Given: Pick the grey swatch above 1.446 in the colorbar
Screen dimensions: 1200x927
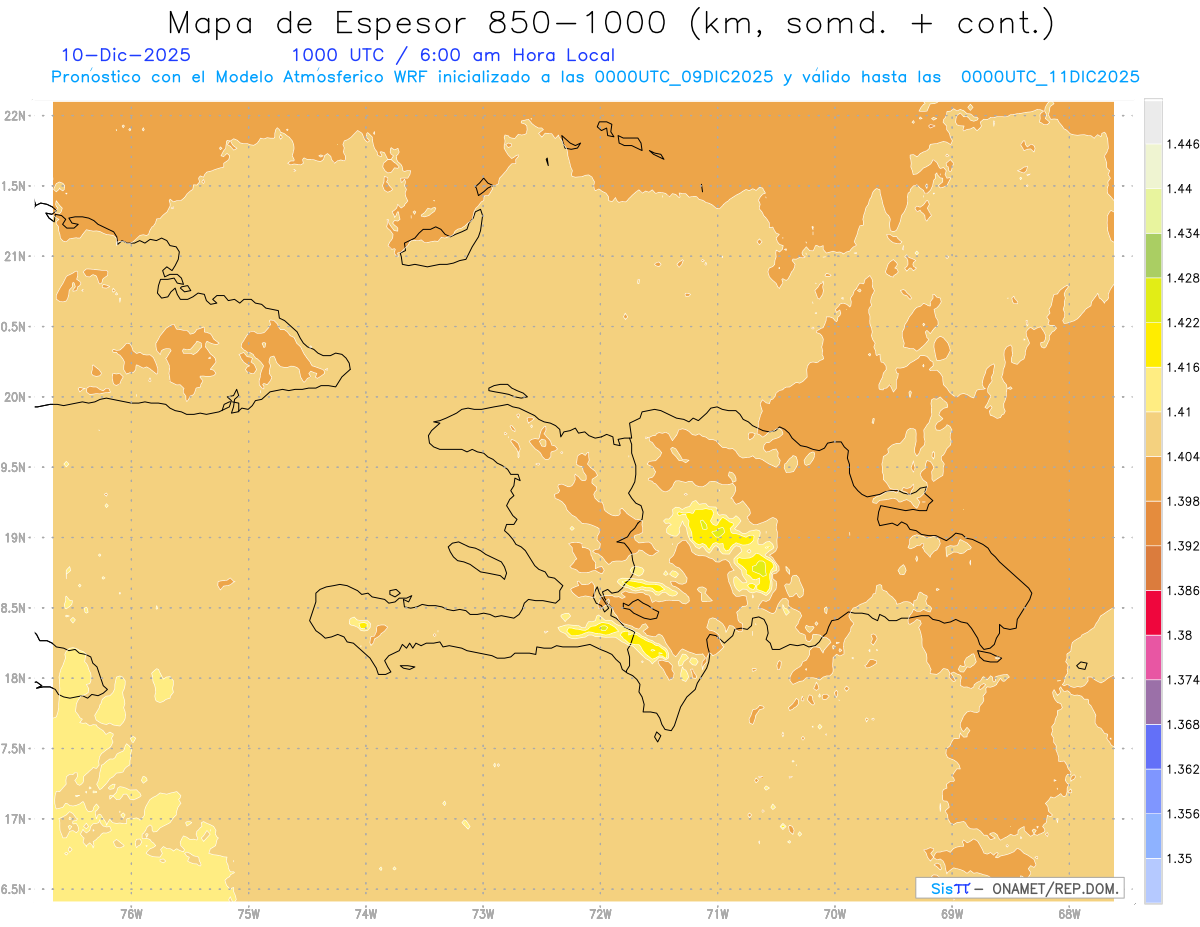Looking at the screenshot, I should click(1153, 122).
